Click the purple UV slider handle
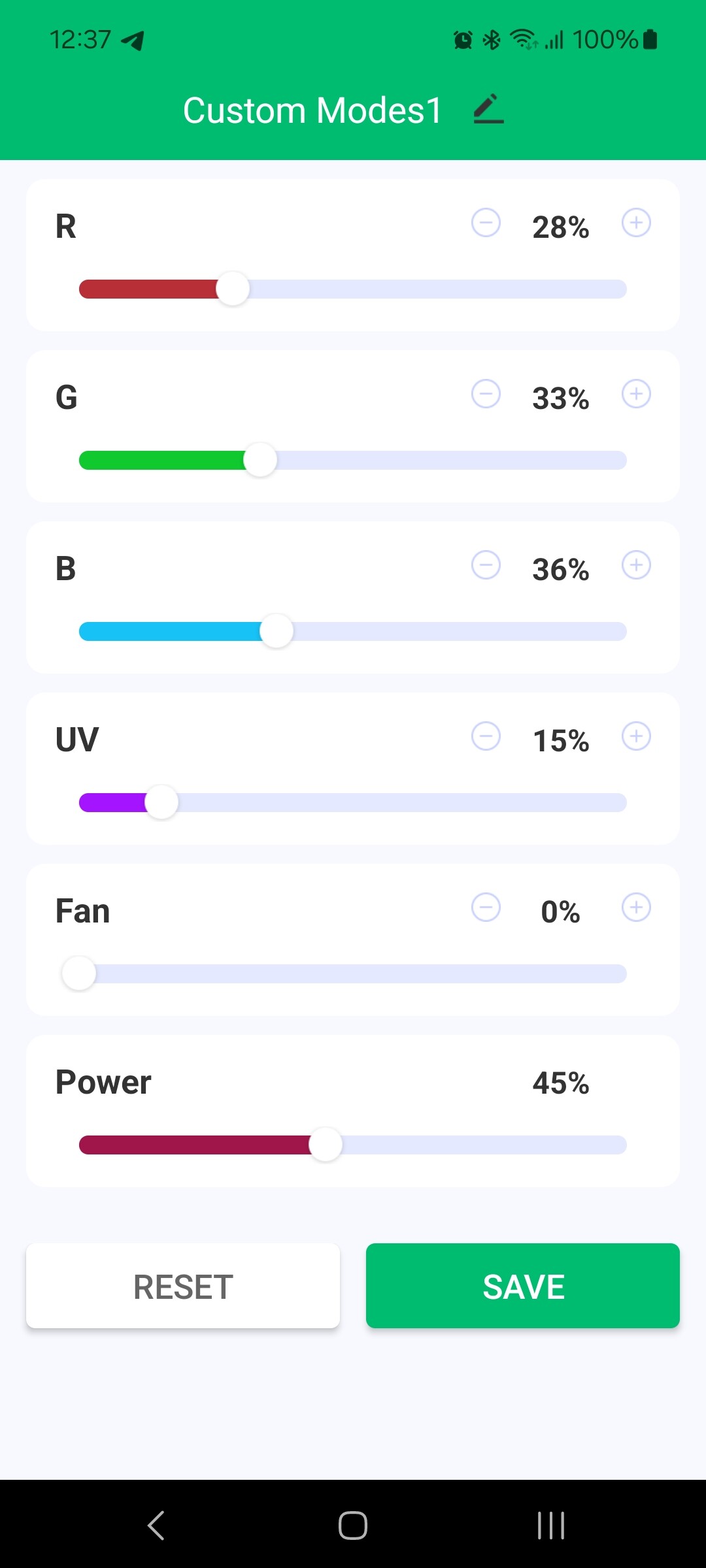 coord(161,802)
